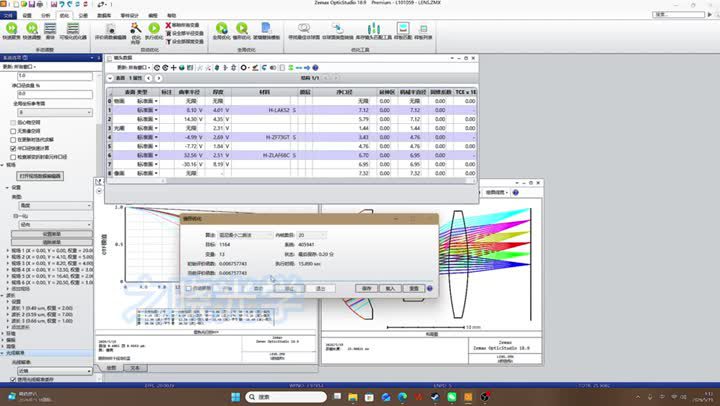Image resolution: width=720 pixels, height=406 pixels.
Task: Click 打开视场数据编辑器 button
Action: (40, 176)
